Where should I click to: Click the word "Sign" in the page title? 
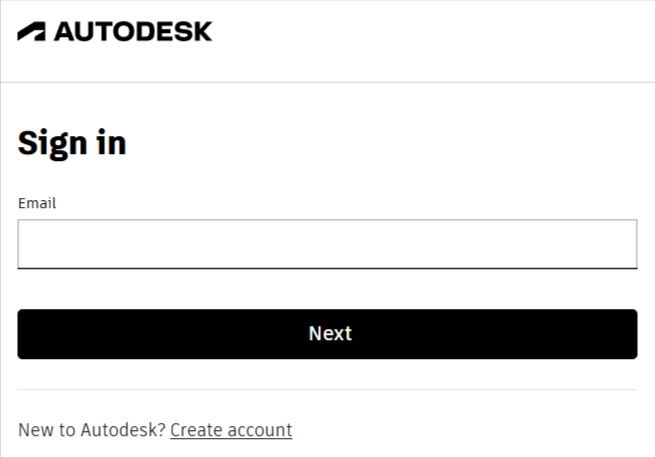[50, 143]
